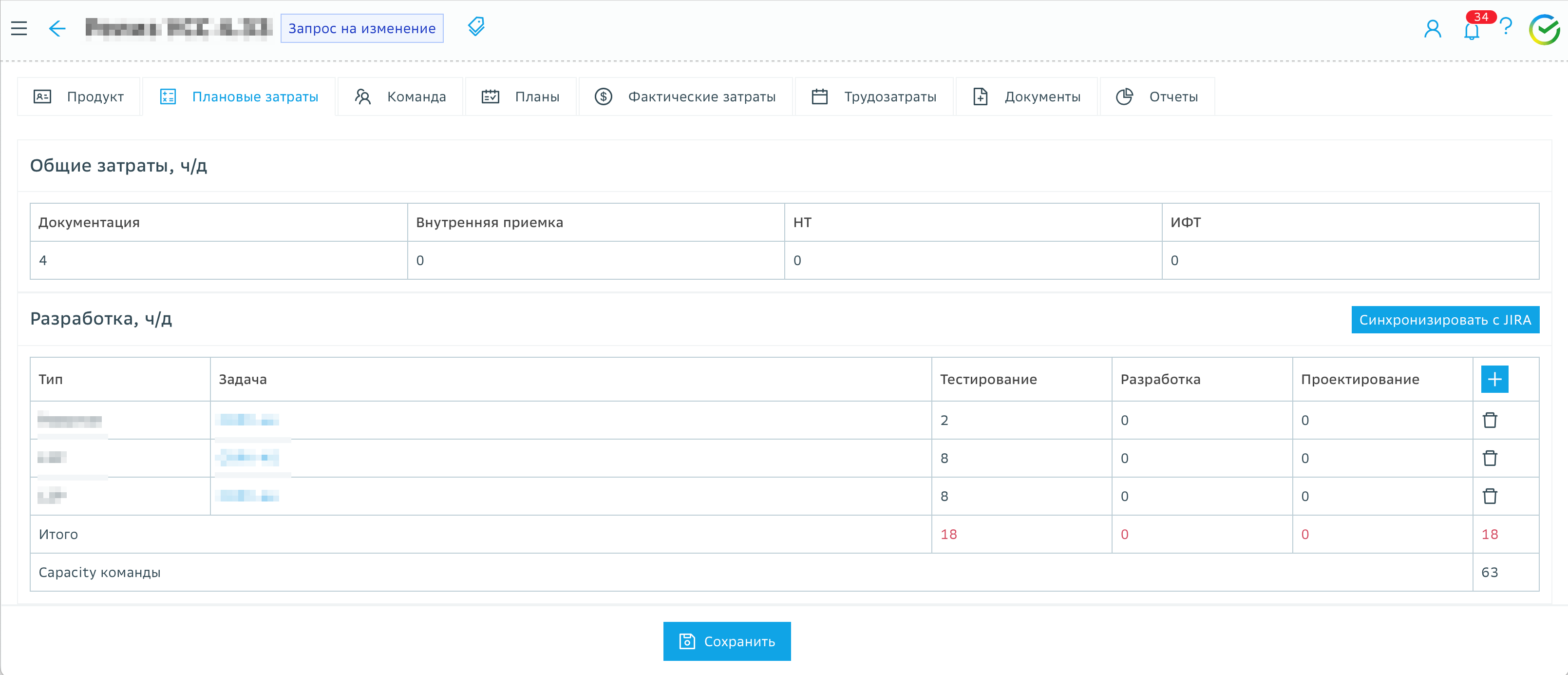The width and height of the screenshot is (1568, 675).
Task: Open the hamburger menu
Action: 19,28
